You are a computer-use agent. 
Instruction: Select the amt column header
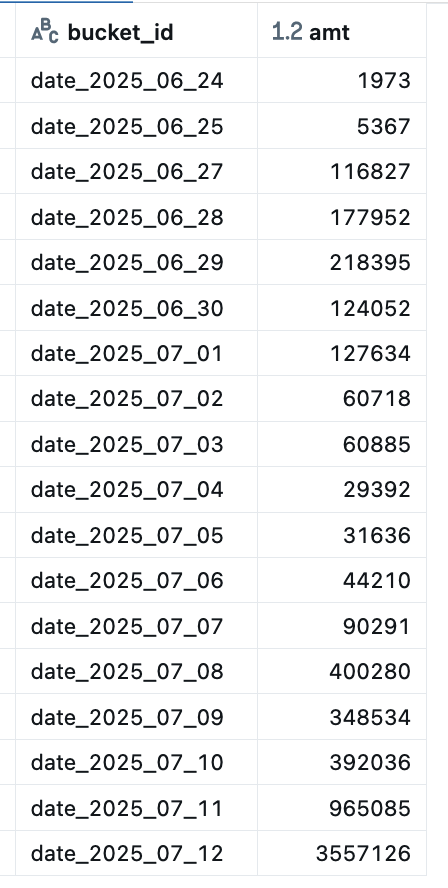(342, 31)
